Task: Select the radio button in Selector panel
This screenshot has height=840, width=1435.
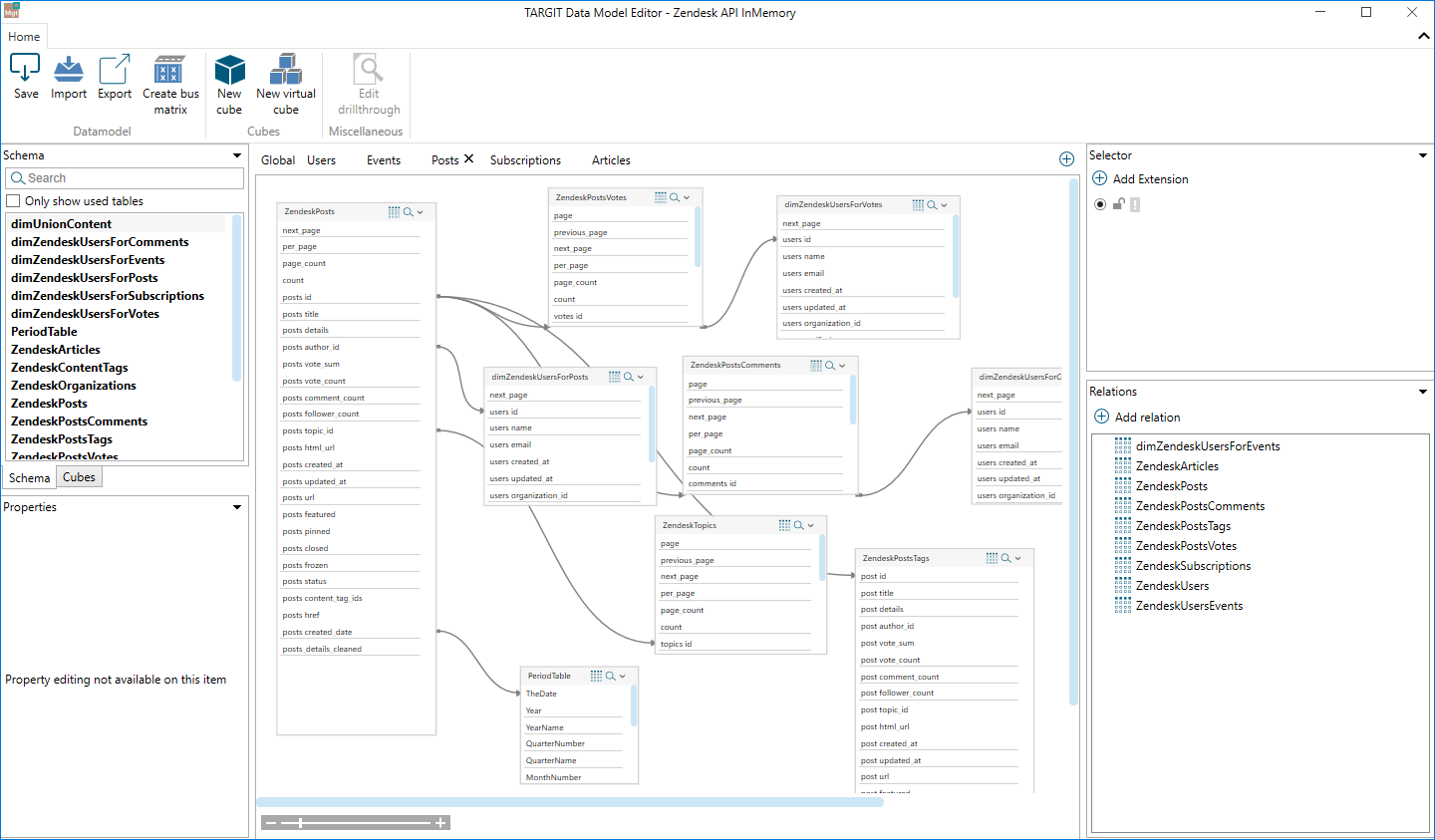Action: pos(1100,204)
